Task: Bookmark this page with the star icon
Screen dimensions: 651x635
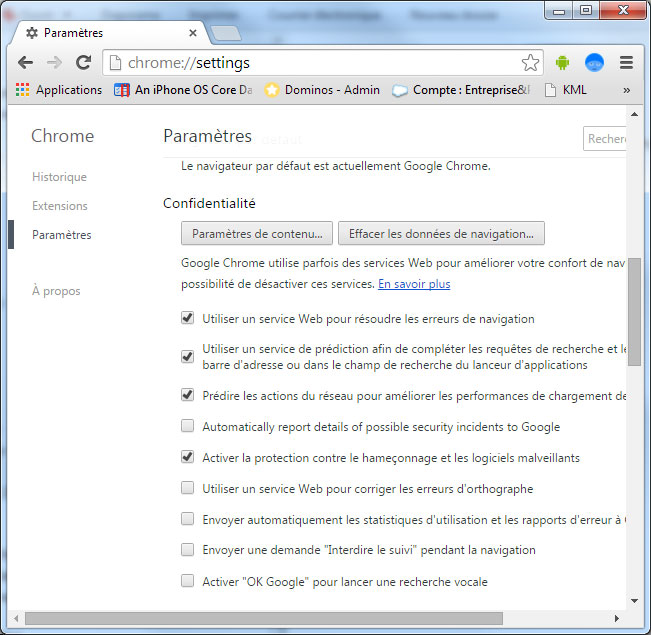Action: point(530,63)
